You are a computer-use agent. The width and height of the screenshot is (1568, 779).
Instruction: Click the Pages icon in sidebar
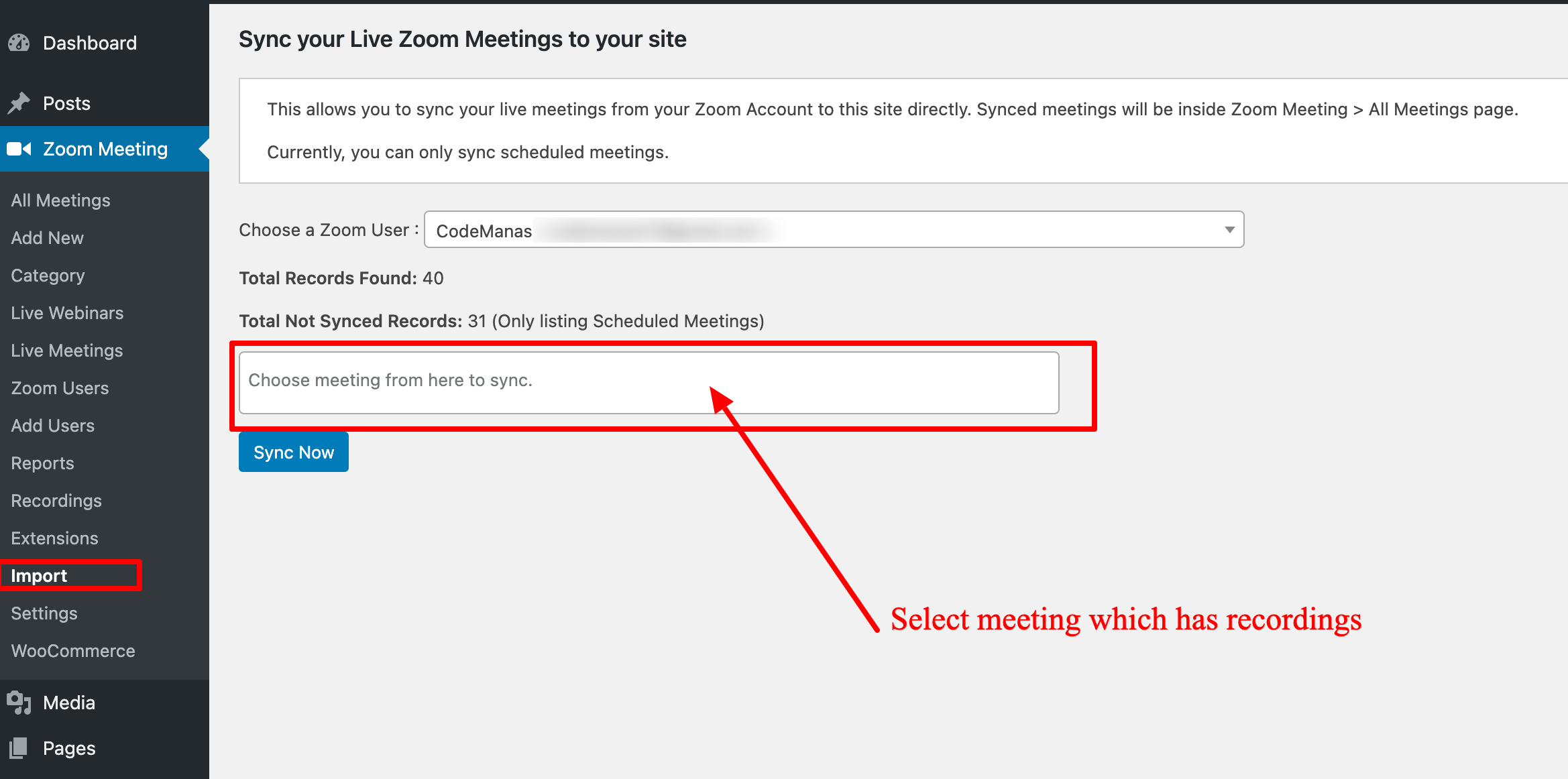click(x=19, y=748)
